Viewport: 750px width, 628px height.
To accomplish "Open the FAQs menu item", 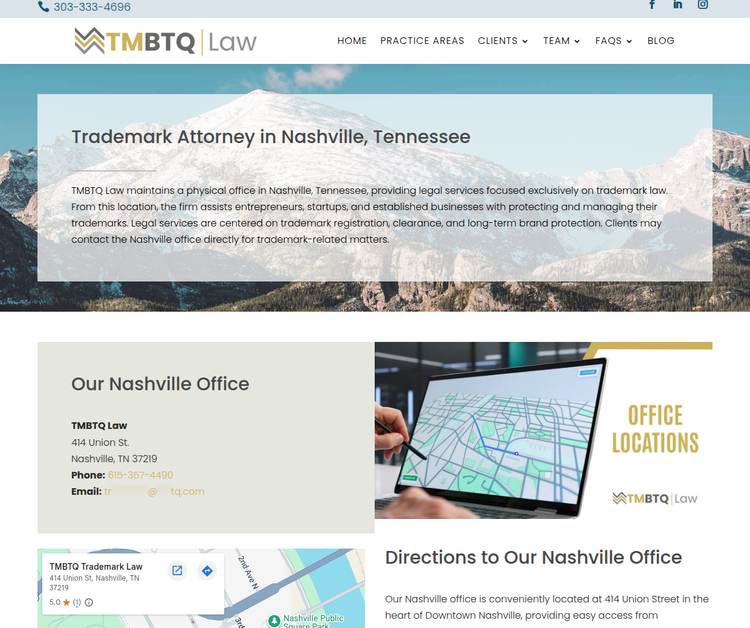I will [x=608, y=41].
